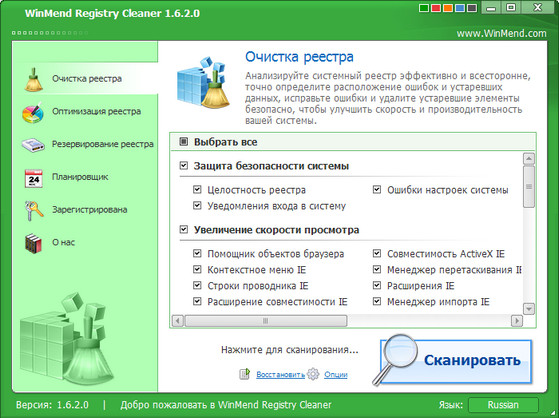The height and width of the screenshot is (418, 559).
Task: Open the www.WinMend.com website link
Action: pyautogui.click(x=501, y=34)
